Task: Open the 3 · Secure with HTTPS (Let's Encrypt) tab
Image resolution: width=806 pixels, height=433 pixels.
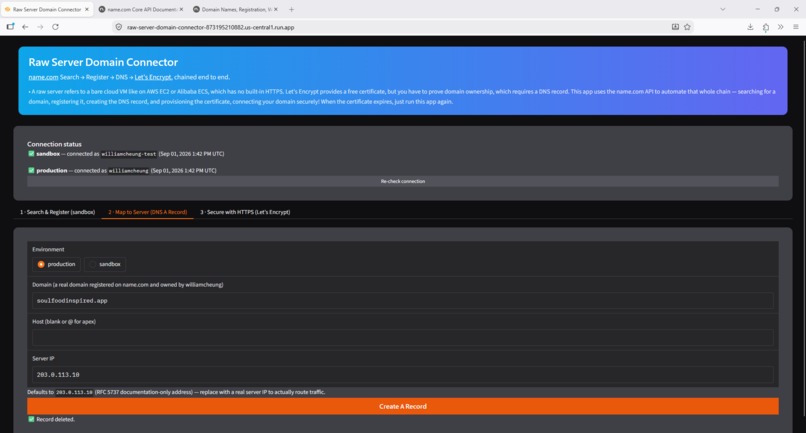Action: pos(245,212)
